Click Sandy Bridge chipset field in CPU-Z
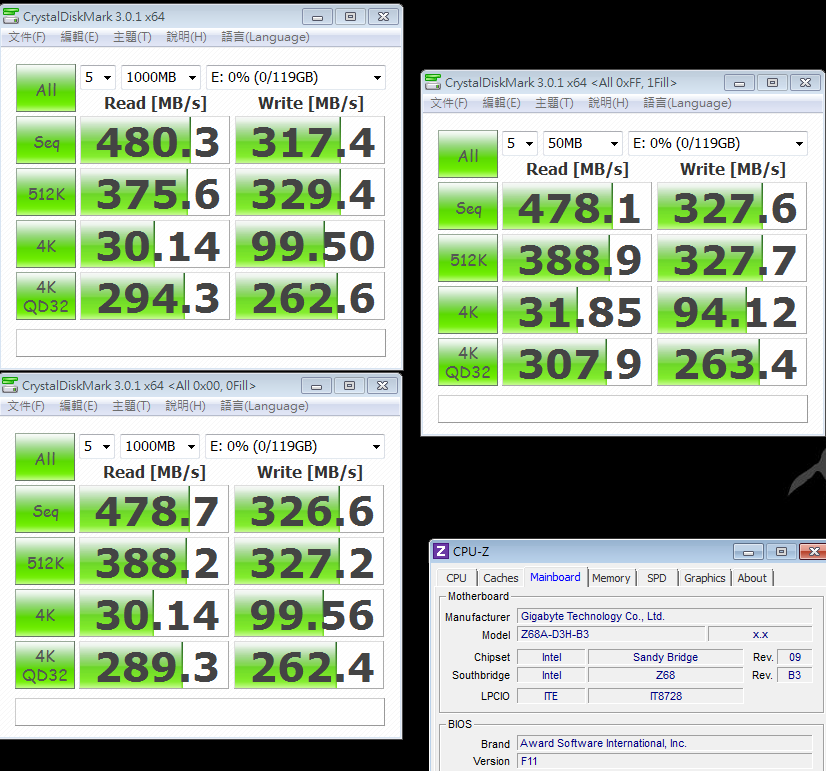Screen dimensions: 826x771 (665, 657)
